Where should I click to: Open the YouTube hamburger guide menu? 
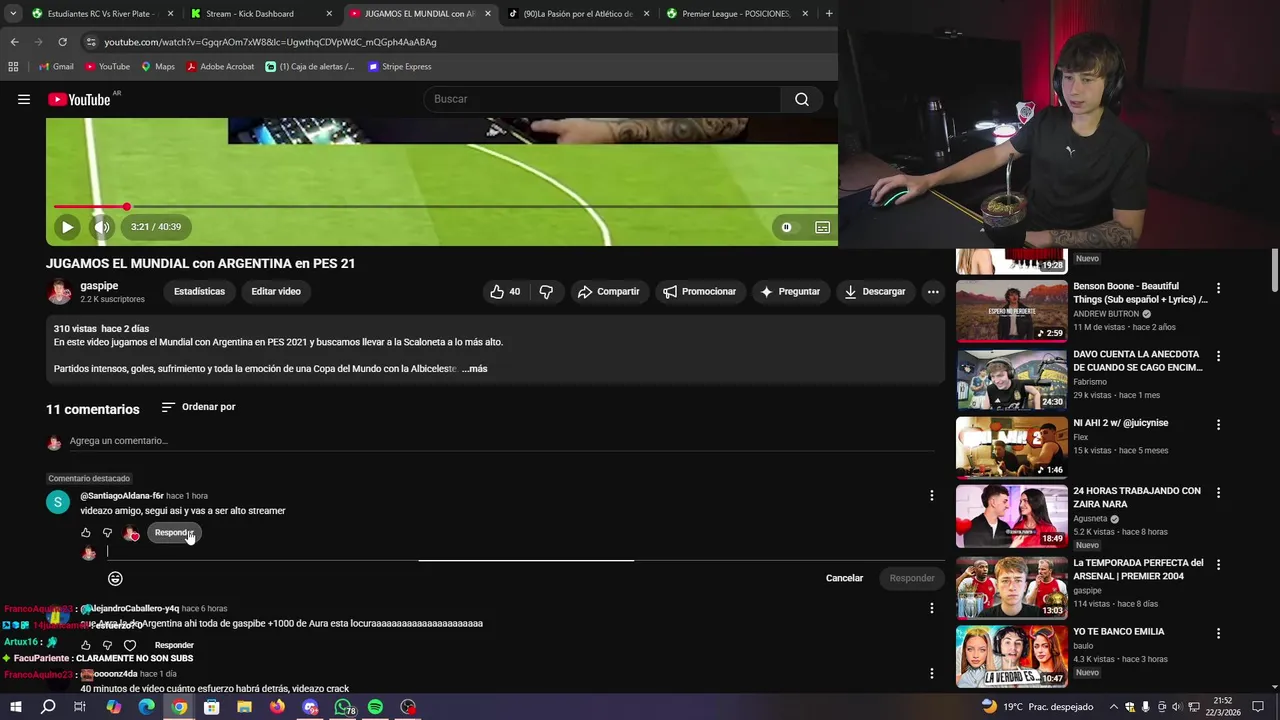24,99
